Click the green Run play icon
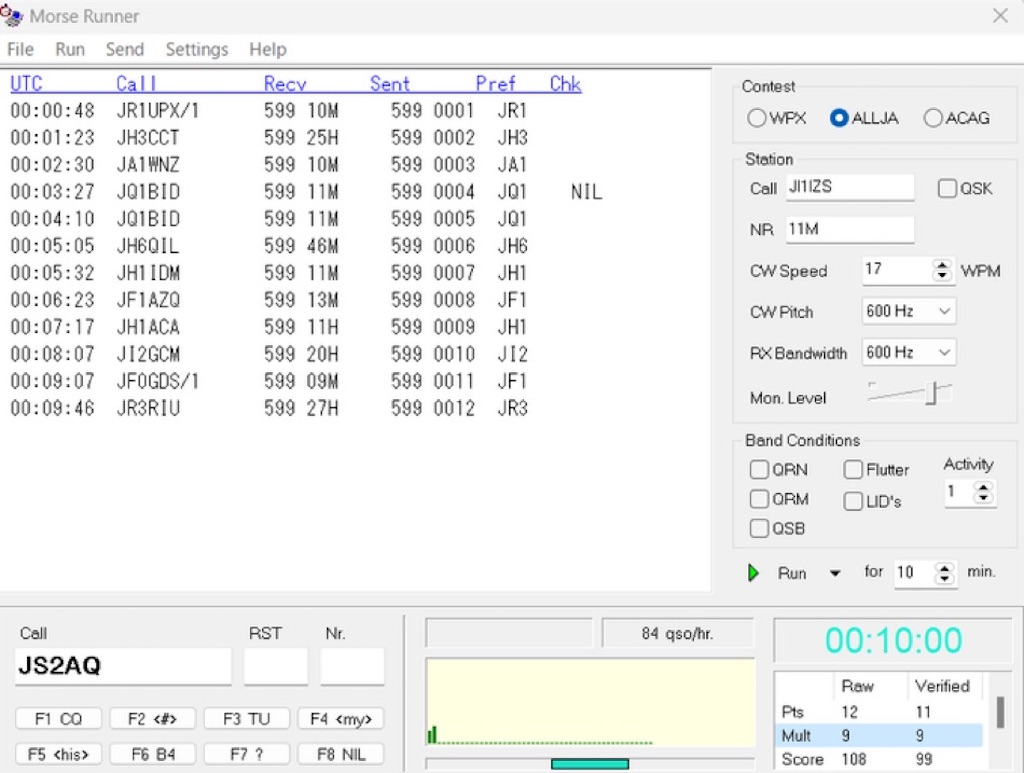 (753, 573)
